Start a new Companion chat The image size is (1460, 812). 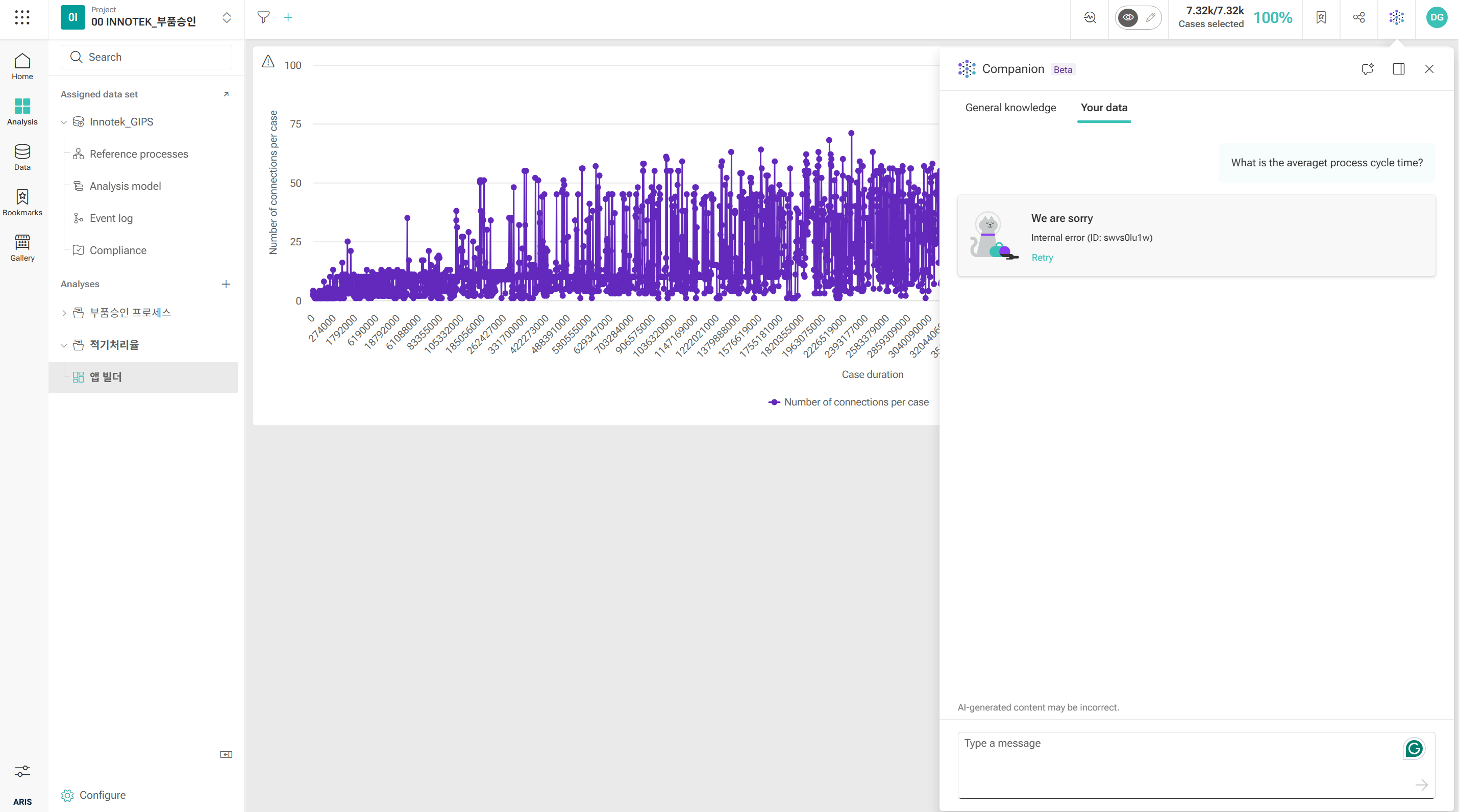point(1367,69)
